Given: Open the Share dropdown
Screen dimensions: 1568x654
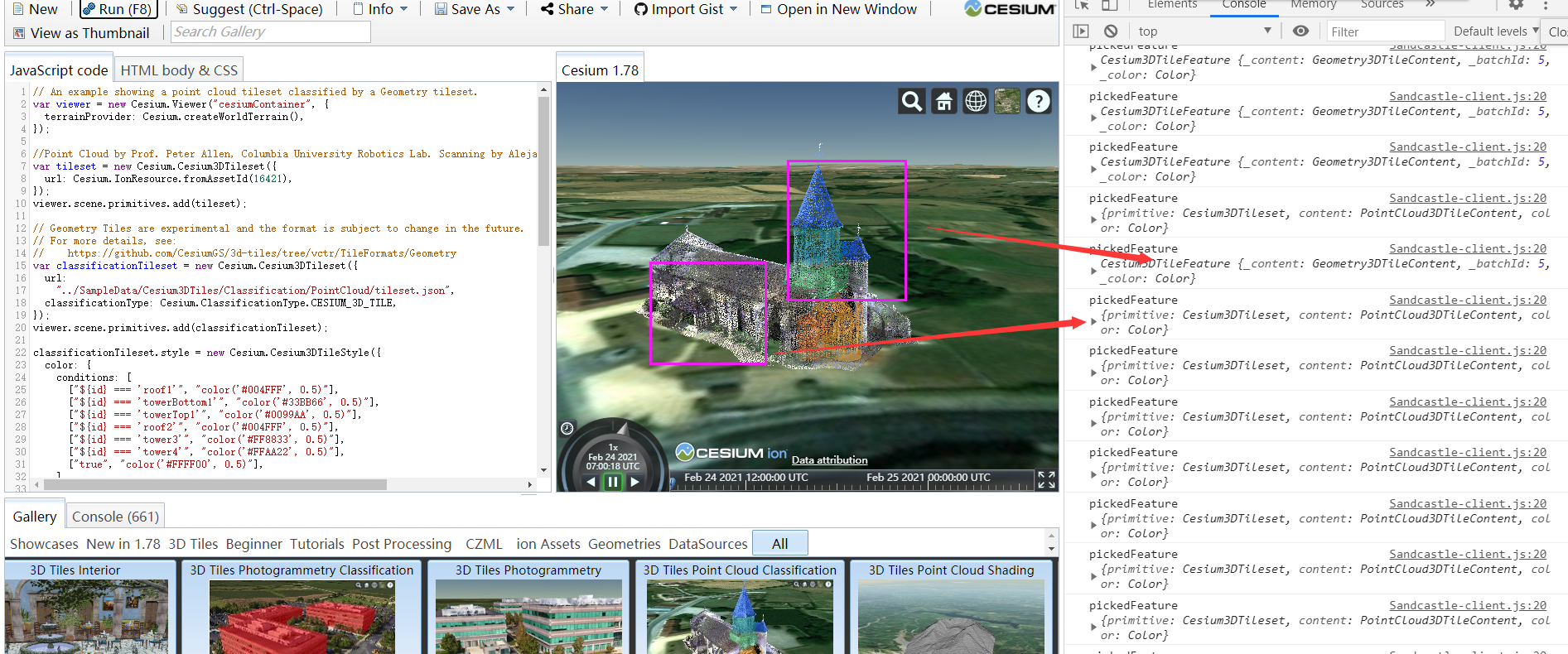Looking at the screenshot, I should [x=574, y=9].
